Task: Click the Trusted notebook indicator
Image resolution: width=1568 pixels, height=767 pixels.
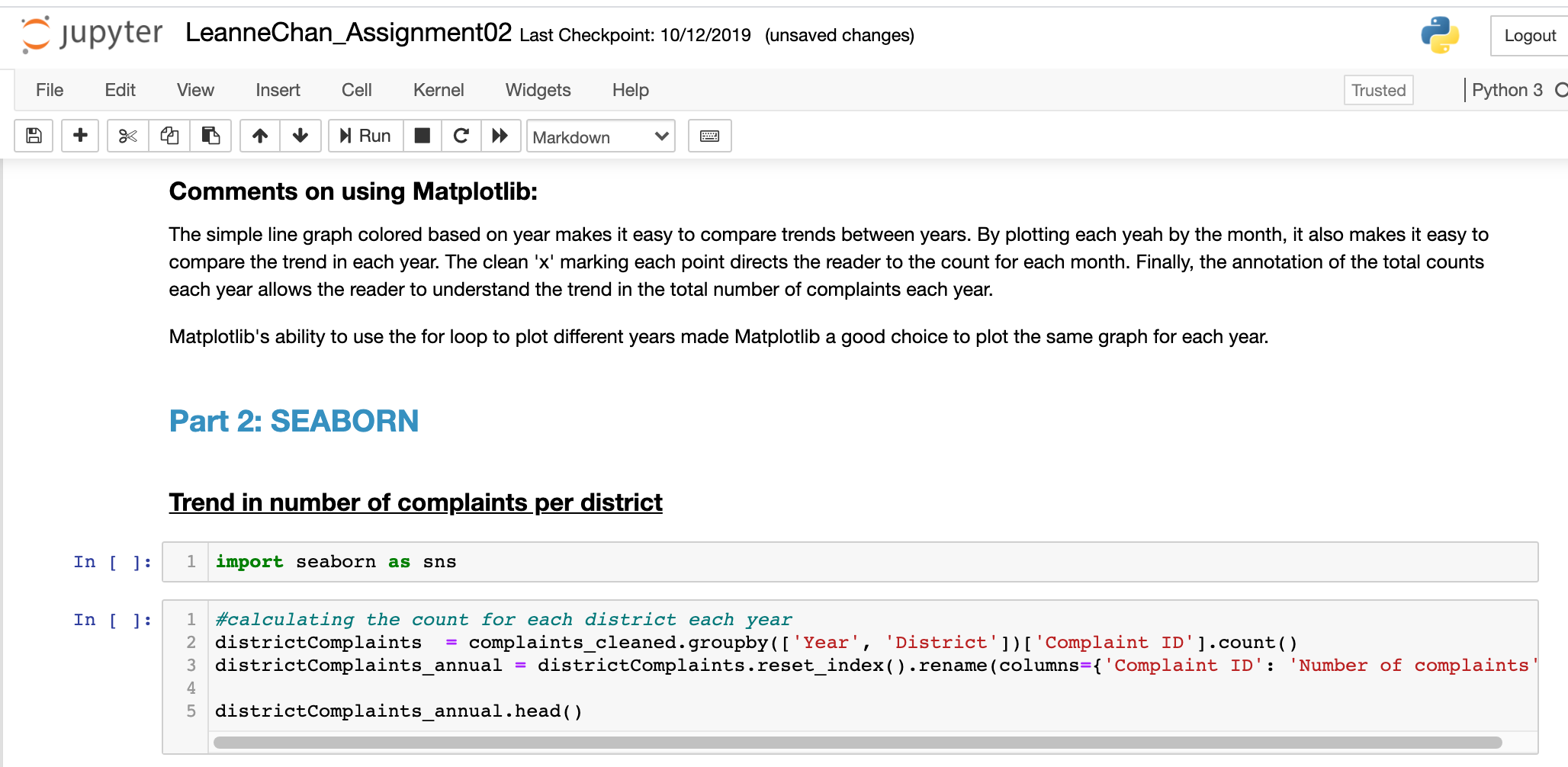Action: tap(1378, 90)
